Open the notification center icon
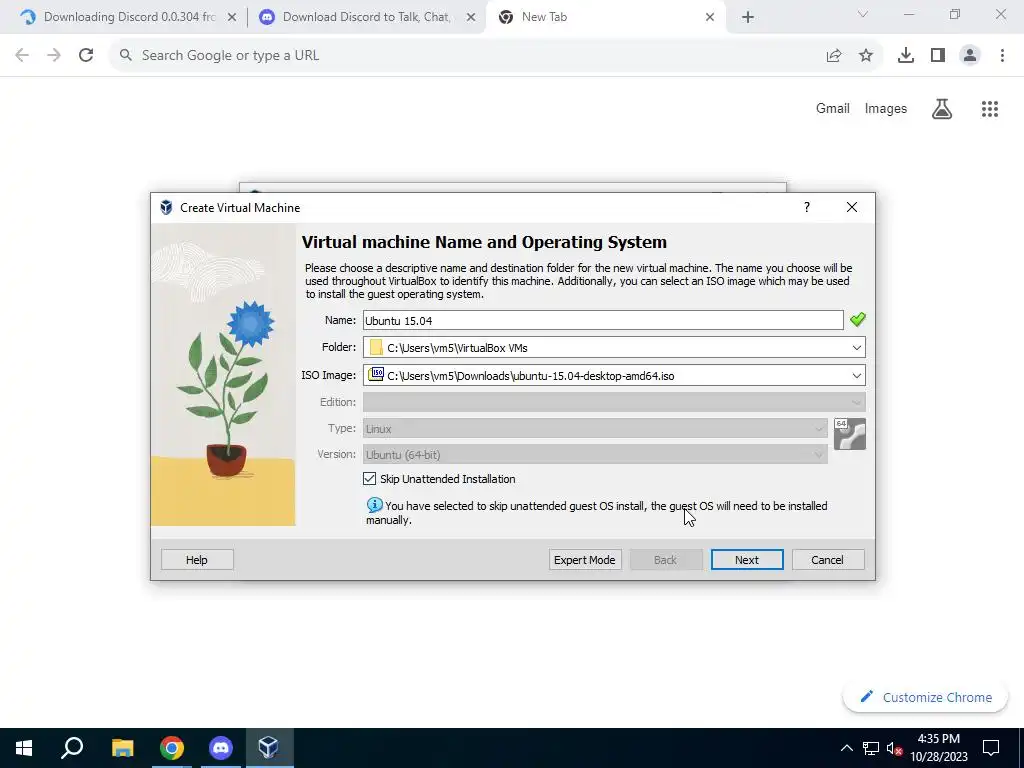 pos(991,748)
